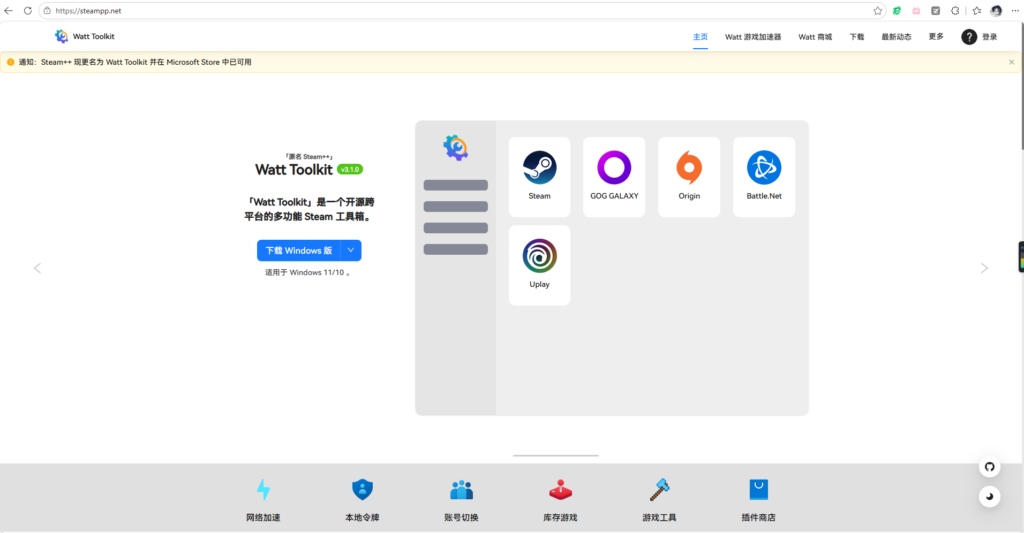
Task: Open the Battle.Net platform tile
Action: click(x=764, y=177)
